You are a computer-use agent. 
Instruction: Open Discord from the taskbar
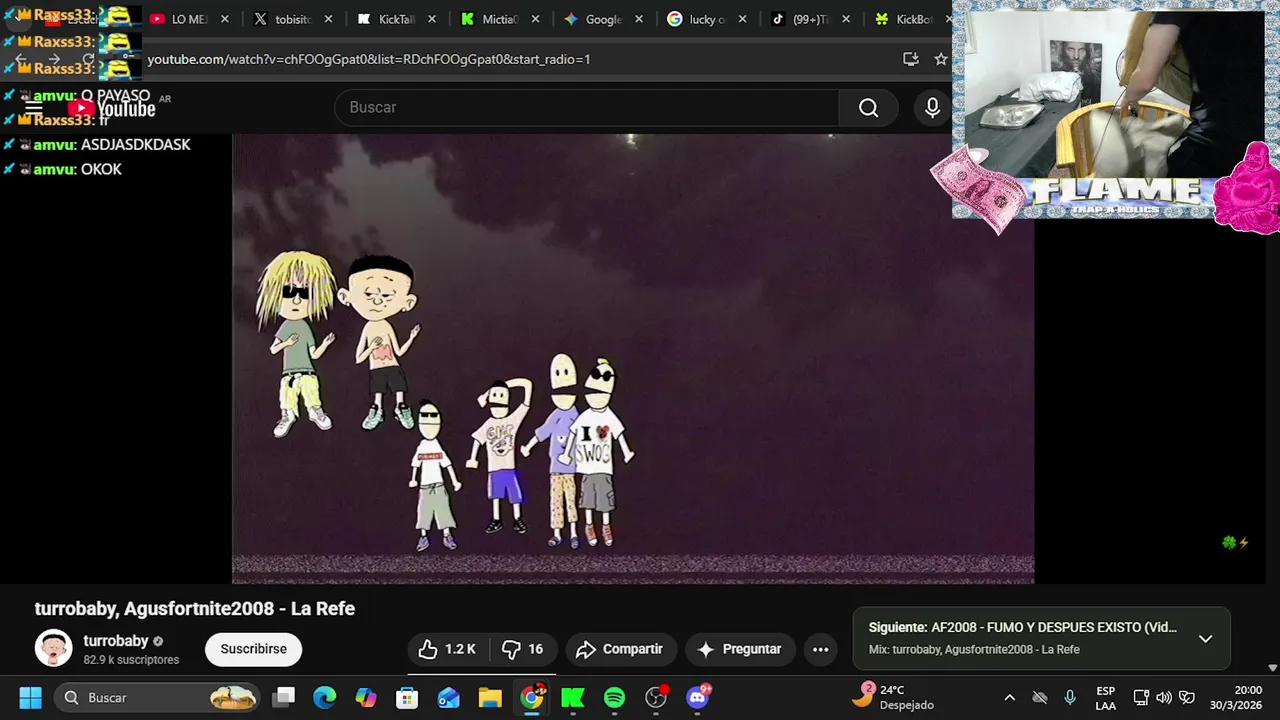[698, 697]
